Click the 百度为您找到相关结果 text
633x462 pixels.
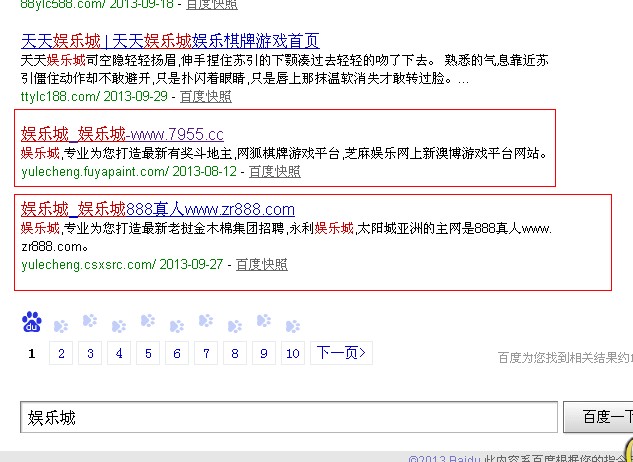tap(565, 358)
